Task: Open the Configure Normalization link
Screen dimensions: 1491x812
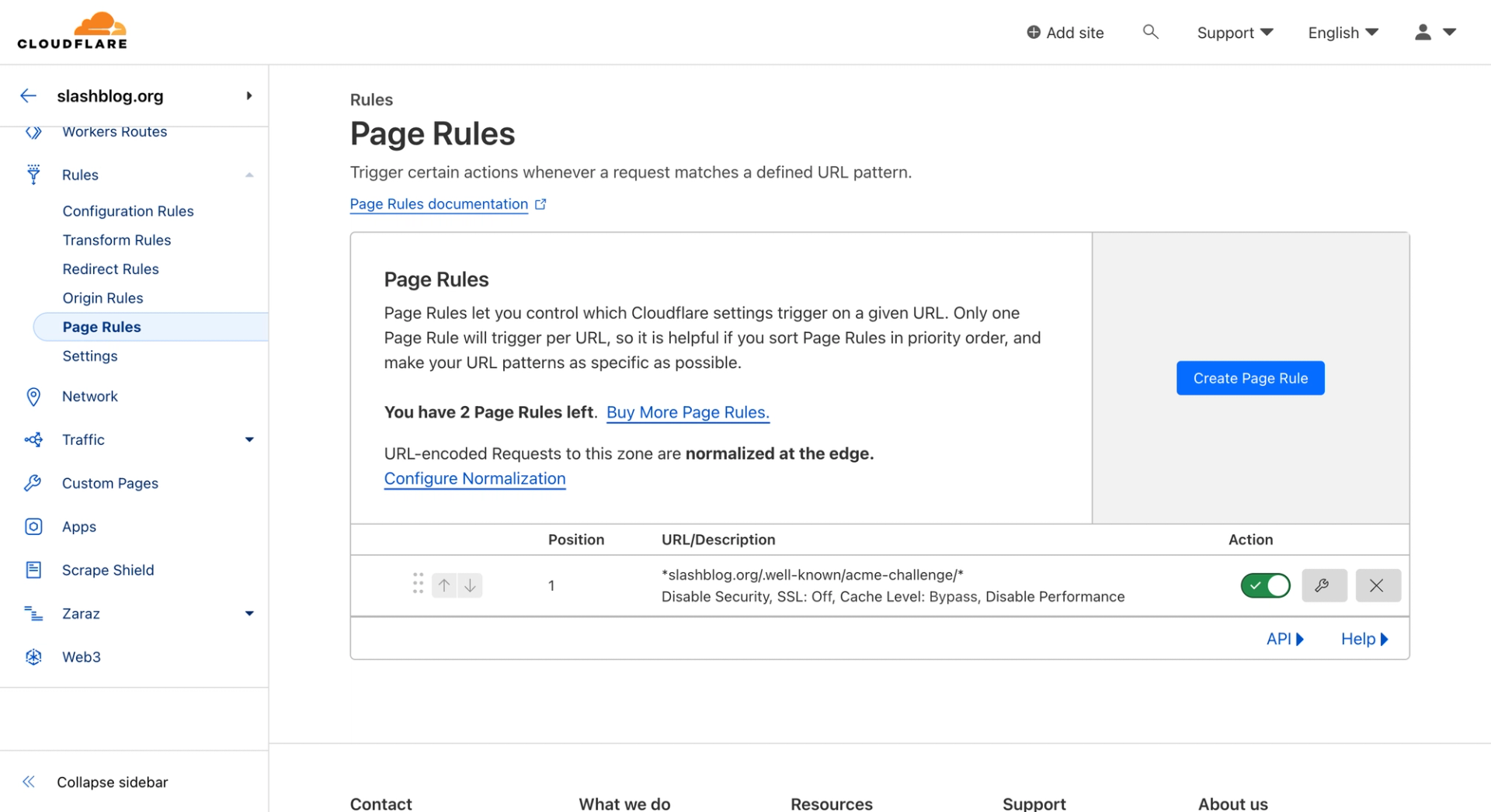Action: tap(474, 478)
